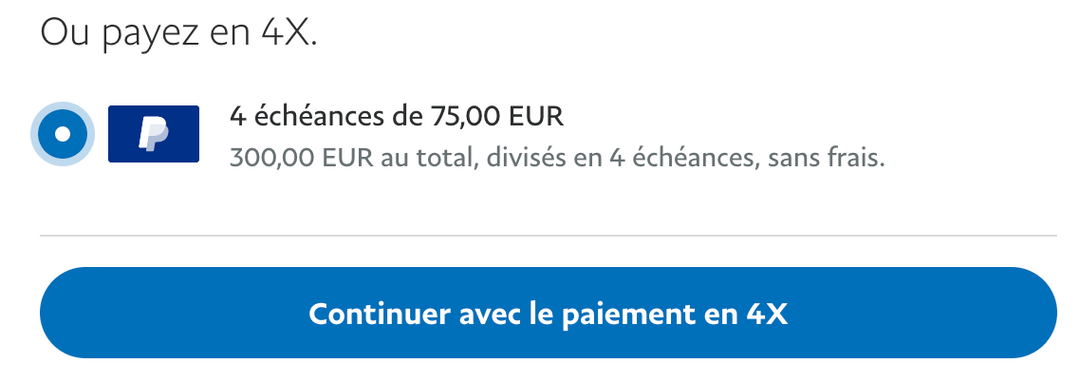This screenshot has width=1080, height=382.
Task: Select the 4X installments radio button
Action: pyautogui.click(x=62, y=134)
